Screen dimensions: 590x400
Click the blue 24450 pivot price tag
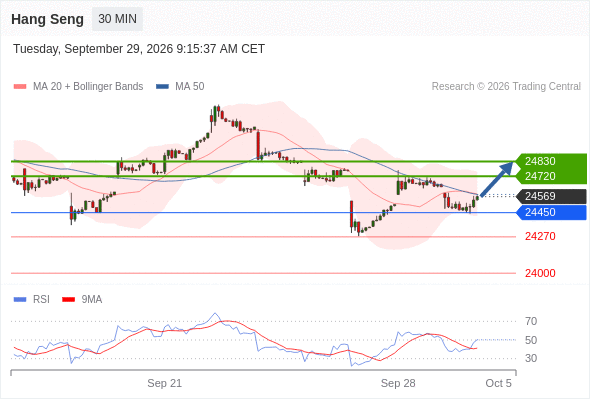coord(551,212)
